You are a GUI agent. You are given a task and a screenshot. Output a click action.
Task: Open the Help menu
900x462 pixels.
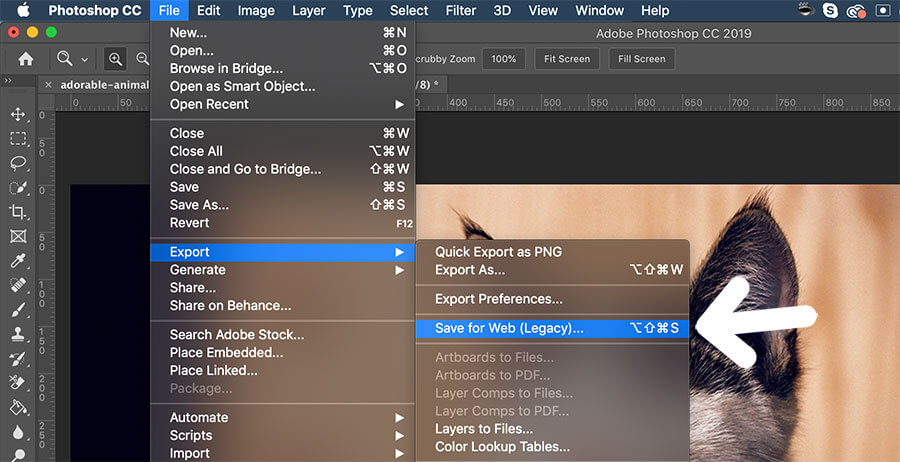coord(655,10)
